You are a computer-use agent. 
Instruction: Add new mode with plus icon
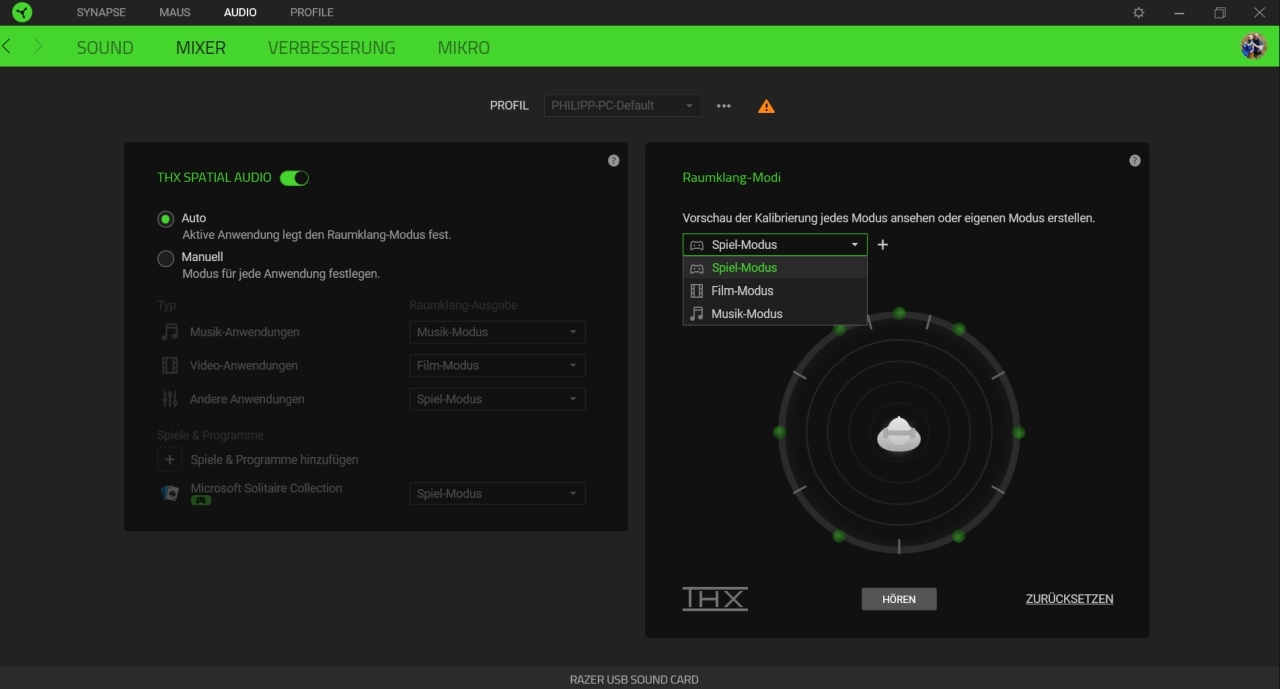[x=883, y=244]
